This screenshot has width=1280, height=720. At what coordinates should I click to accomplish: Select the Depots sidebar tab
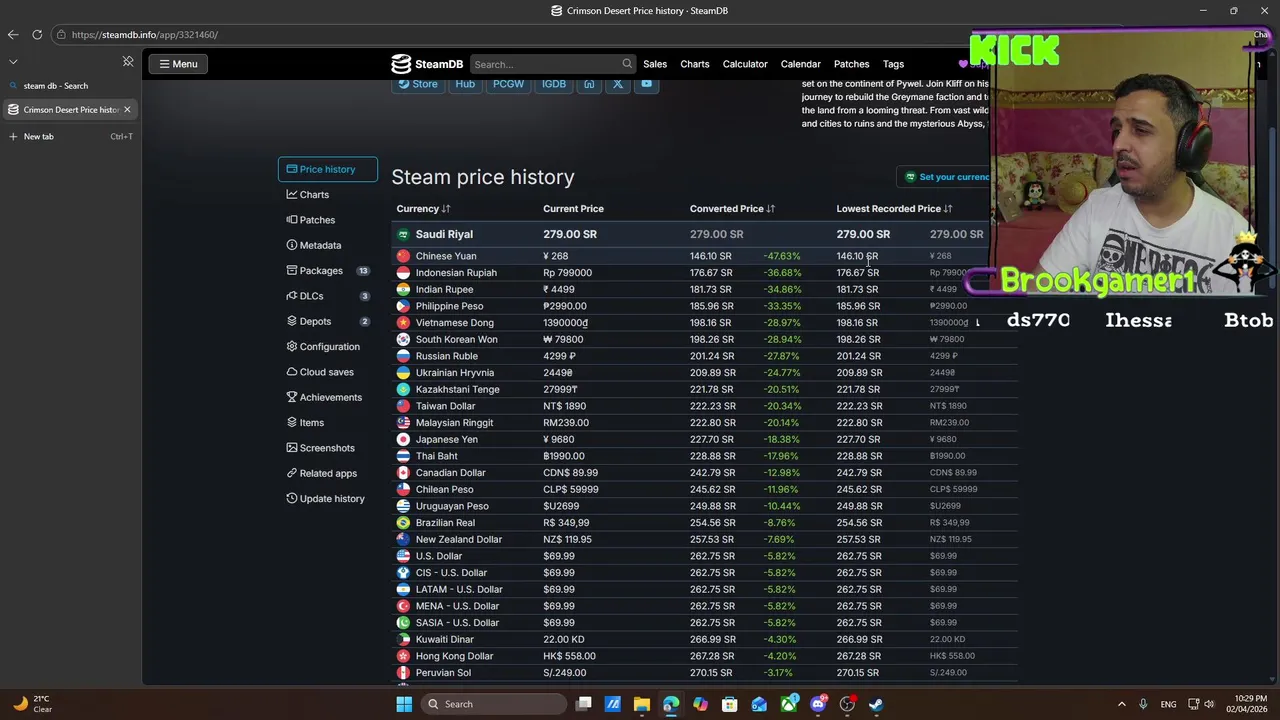pos(328,321)
